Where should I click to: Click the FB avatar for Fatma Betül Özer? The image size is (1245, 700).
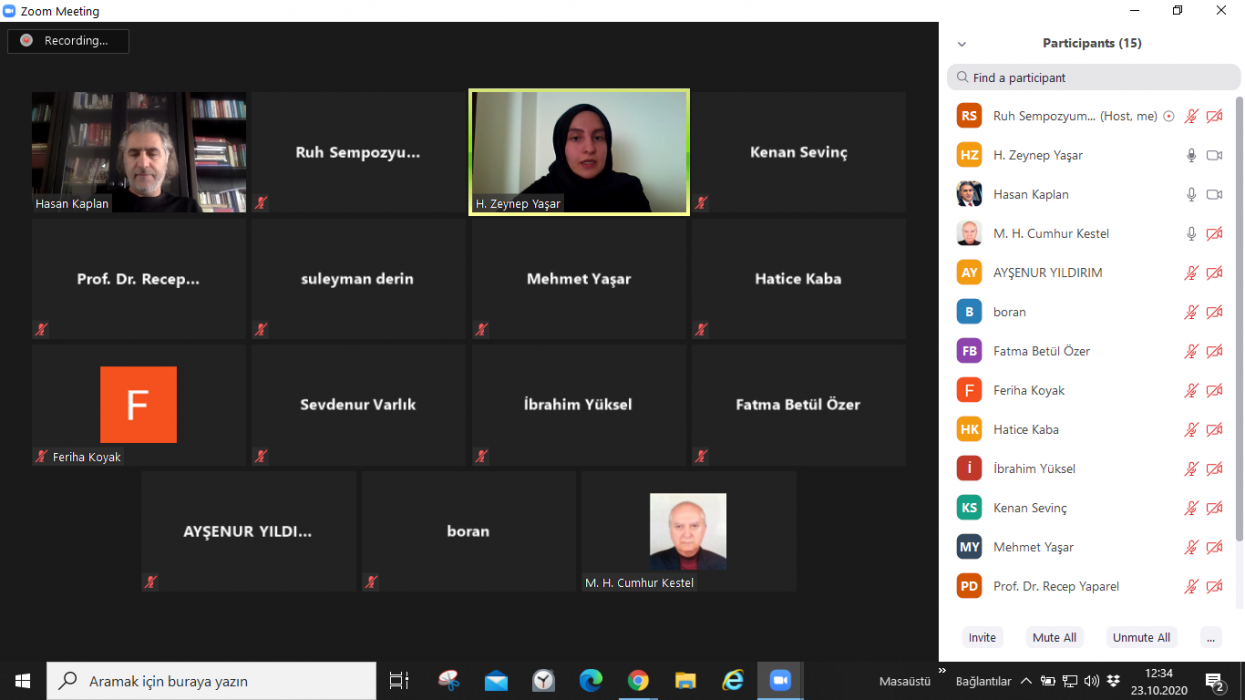click(x=969, y=351)
